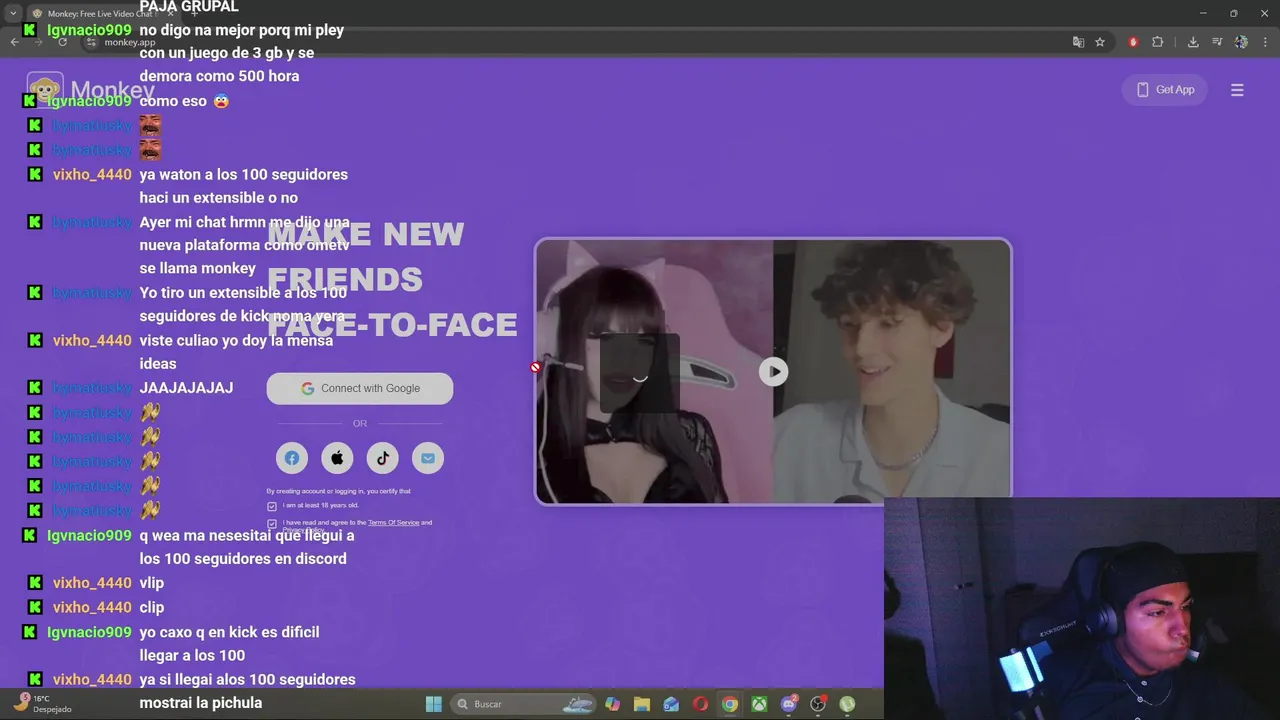Tick the agree to Terms Of Service checkbox
Screen dimensions: 1280x720
pos(272,523)
